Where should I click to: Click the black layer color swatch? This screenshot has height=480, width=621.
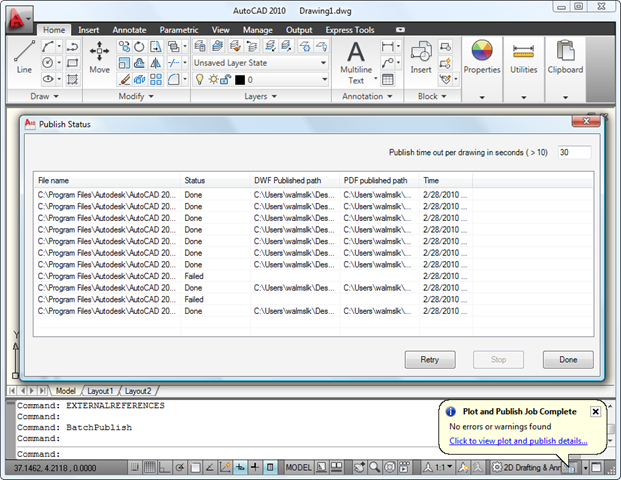click(238, 79)
